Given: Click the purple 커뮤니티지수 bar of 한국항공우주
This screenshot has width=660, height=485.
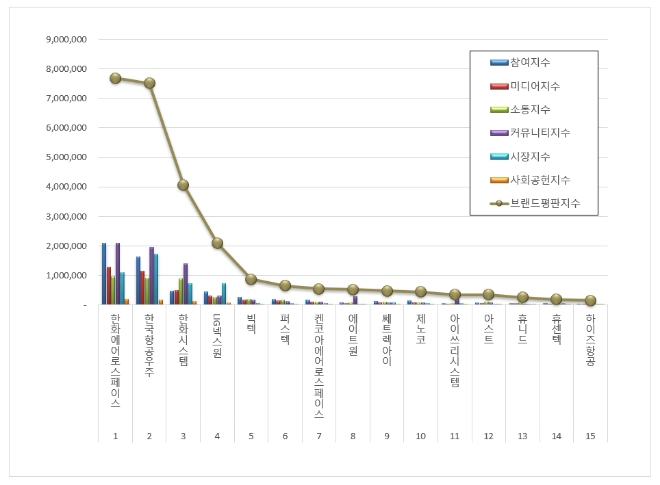Looking at the screenshot, I should [152, 275].
